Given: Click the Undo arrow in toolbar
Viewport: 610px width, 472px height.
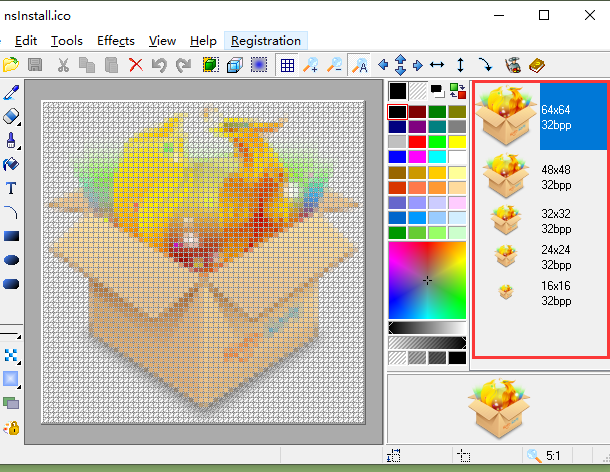Looking at the screenshot, I should (x=159, y=65).
